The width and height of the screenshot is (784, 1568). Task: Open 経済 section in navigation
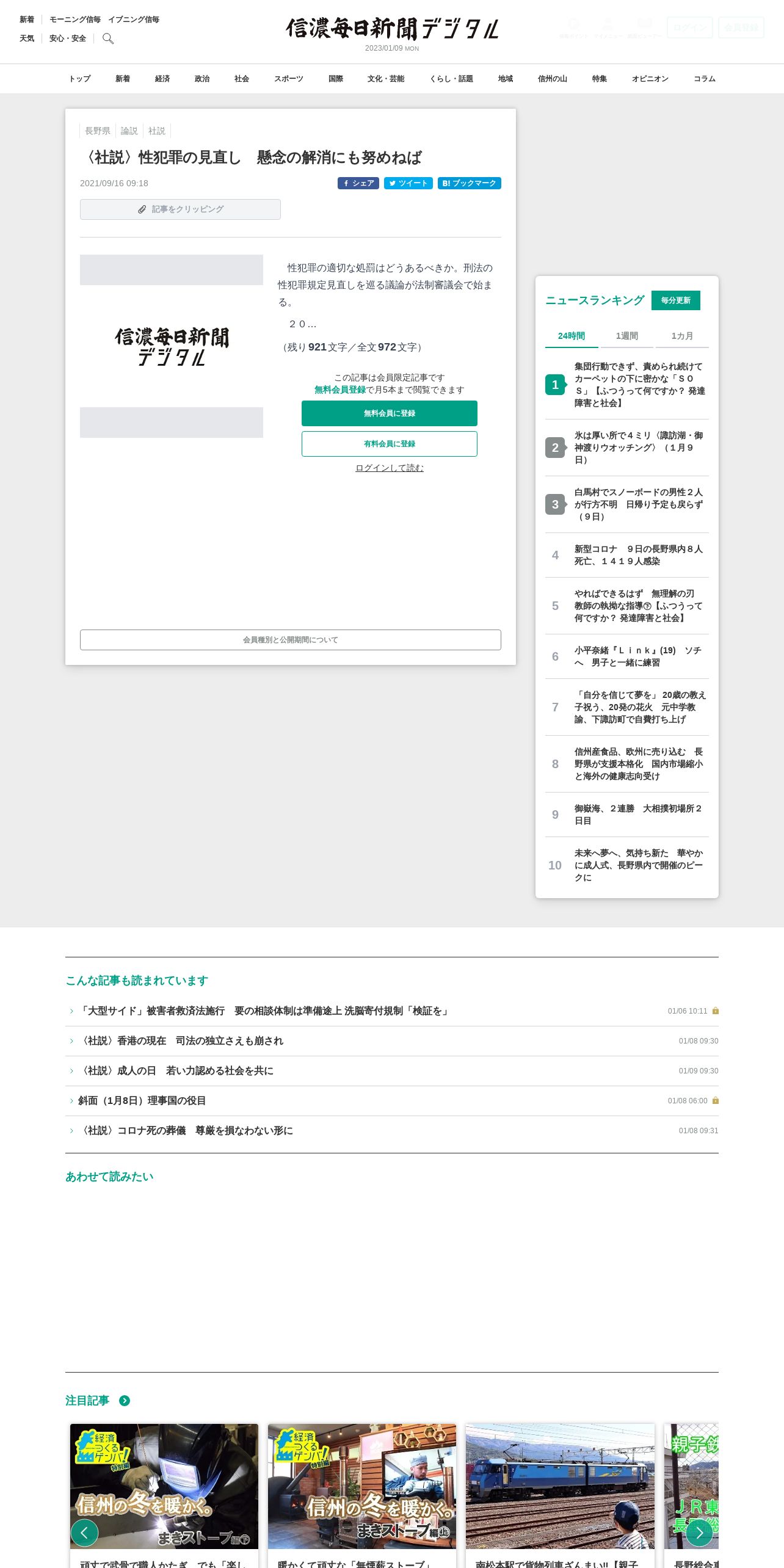click(x=162, y=79)
